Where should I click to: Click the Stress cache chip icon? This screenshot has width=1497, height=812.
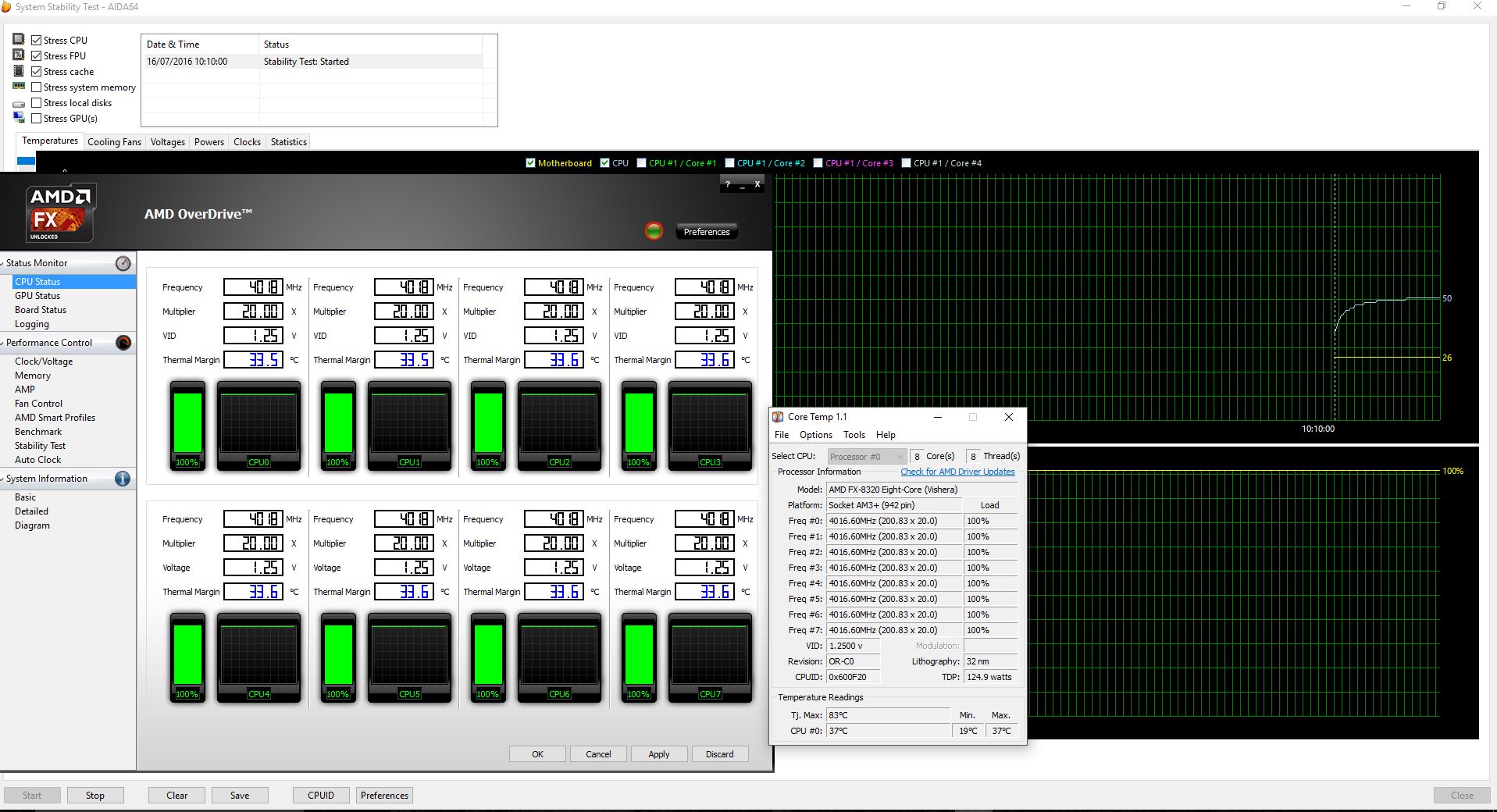pyautogui.click(x=19, y=70)
